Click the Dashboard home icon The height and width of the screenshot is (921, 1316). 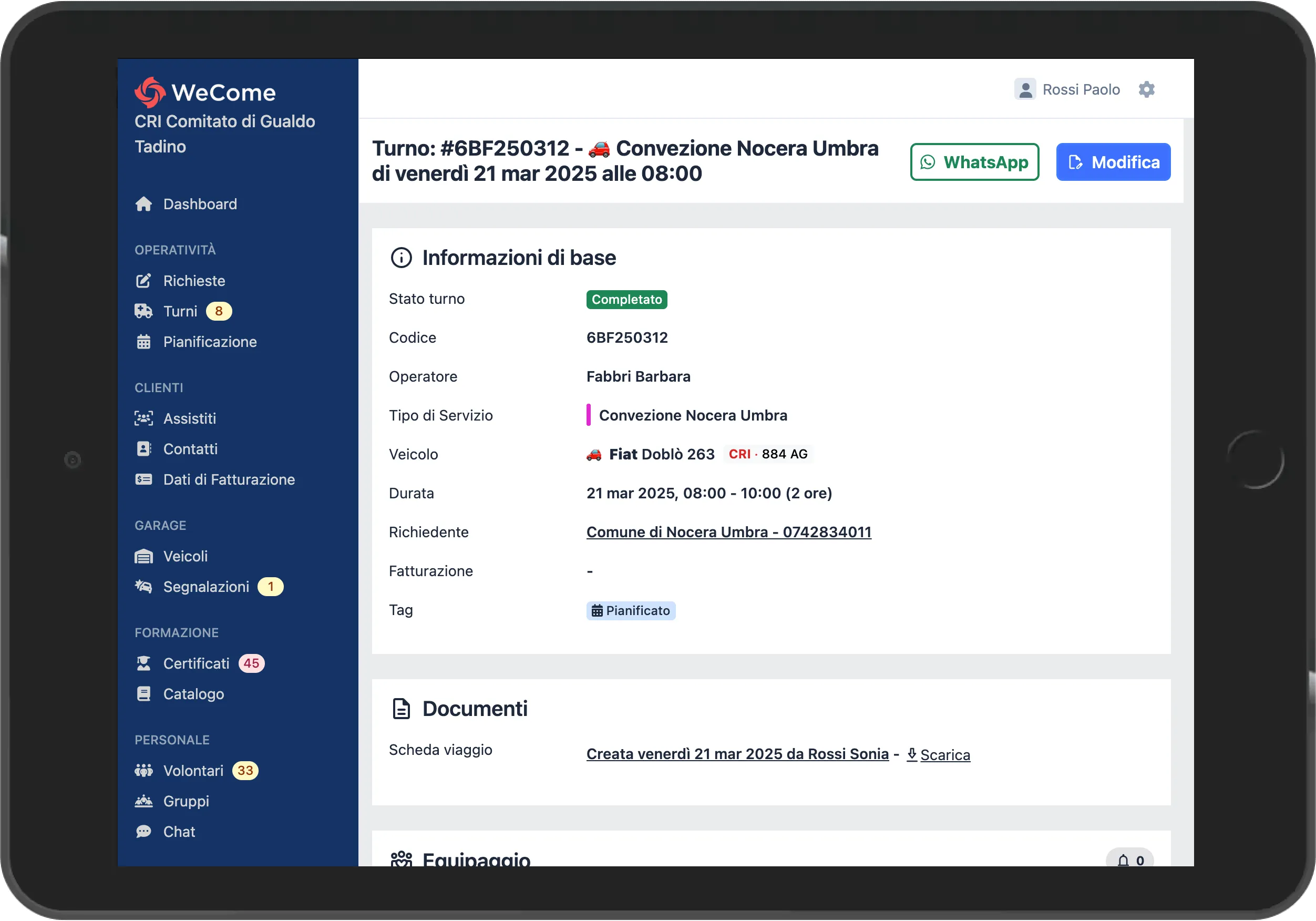143,204
